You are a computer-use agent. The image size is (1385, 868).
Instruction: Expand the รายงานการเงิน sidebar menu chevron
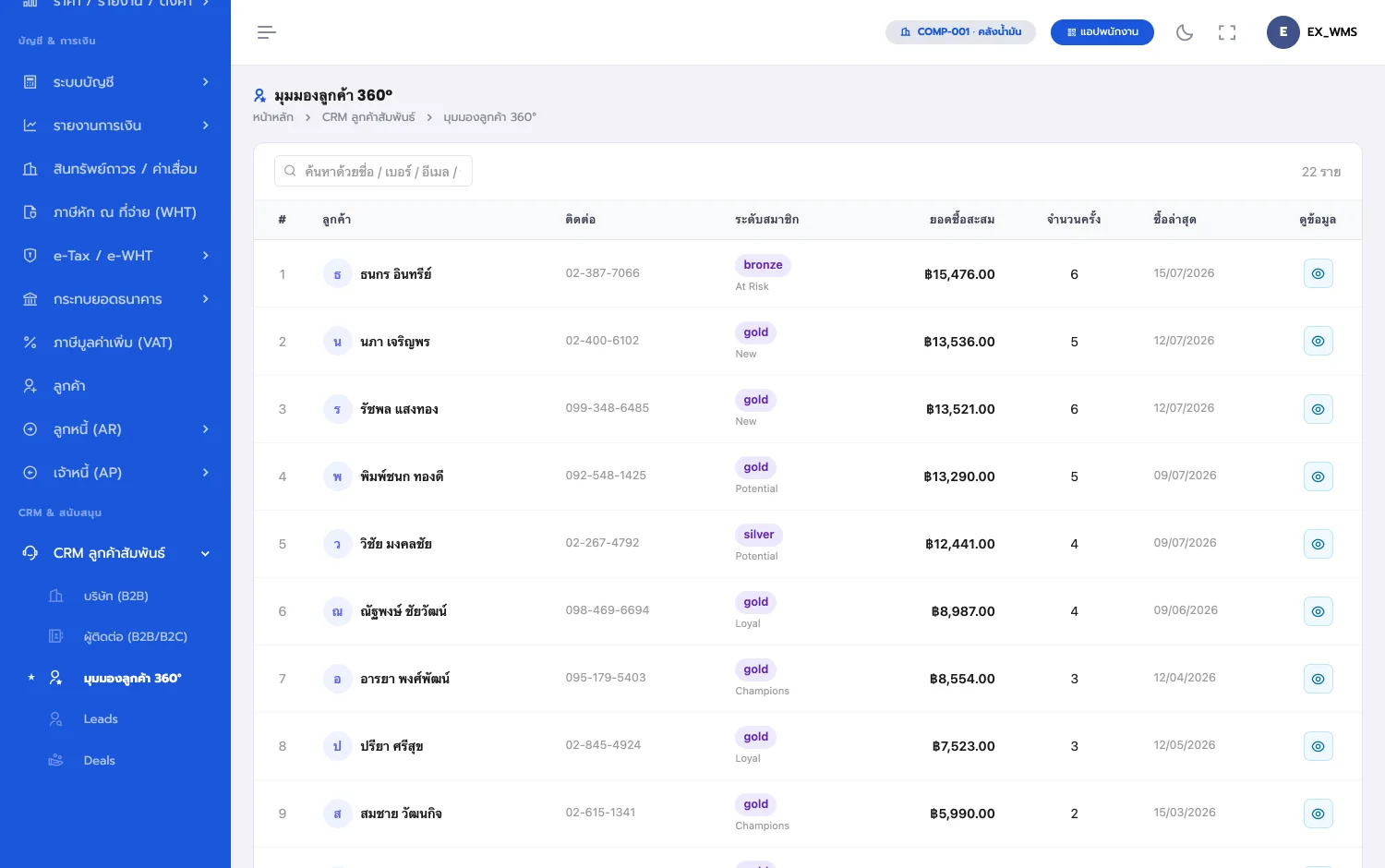coord(205,126)
